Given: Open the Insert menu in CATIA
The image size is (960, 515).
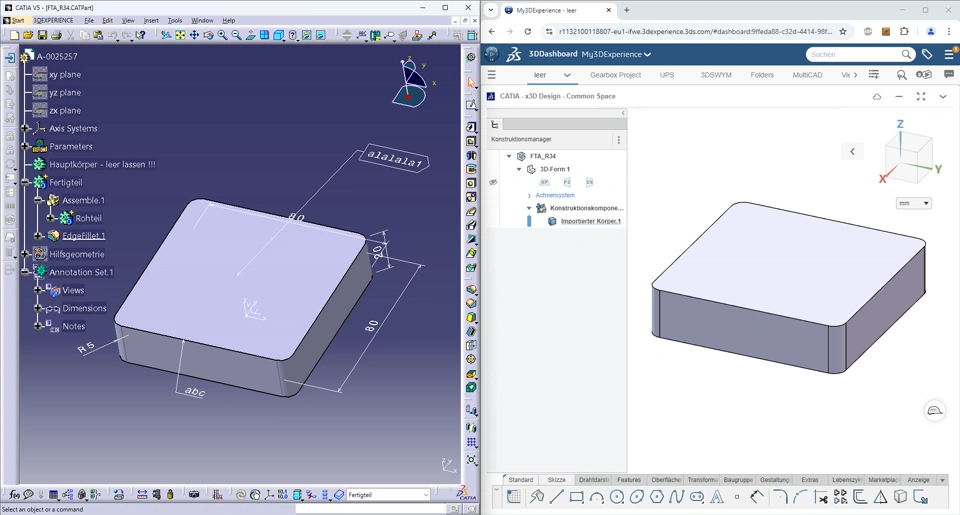Looking at the screenshot, I should 151,20.
